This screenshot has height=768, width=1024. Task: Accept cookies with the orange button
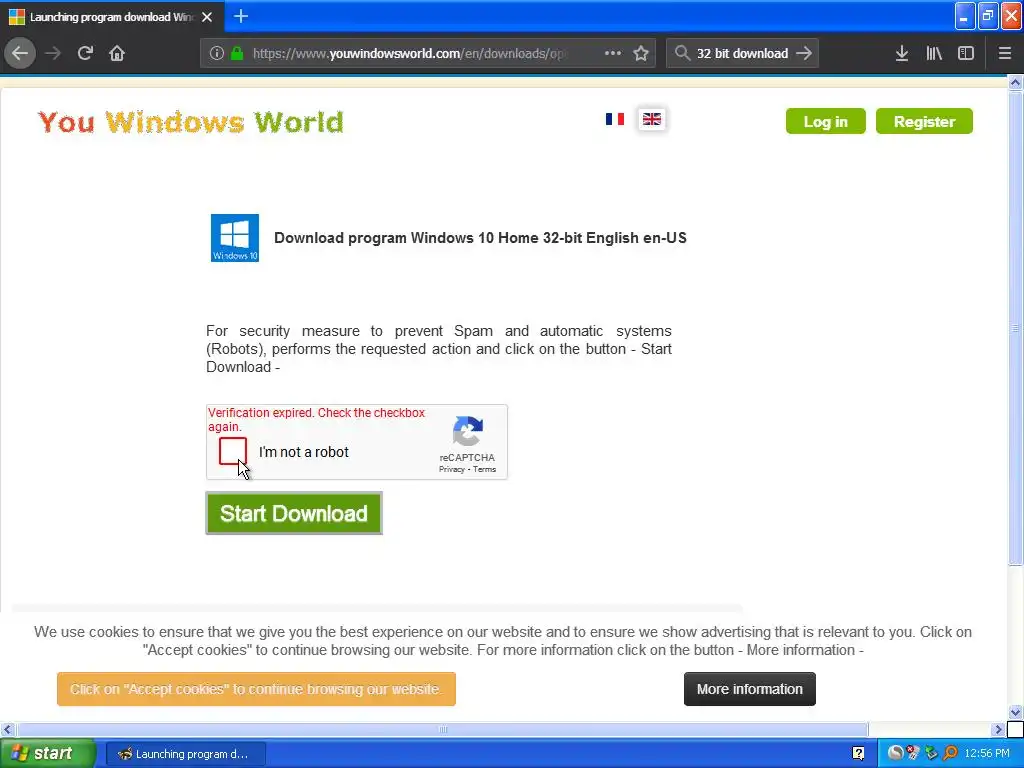coord(256,689)
